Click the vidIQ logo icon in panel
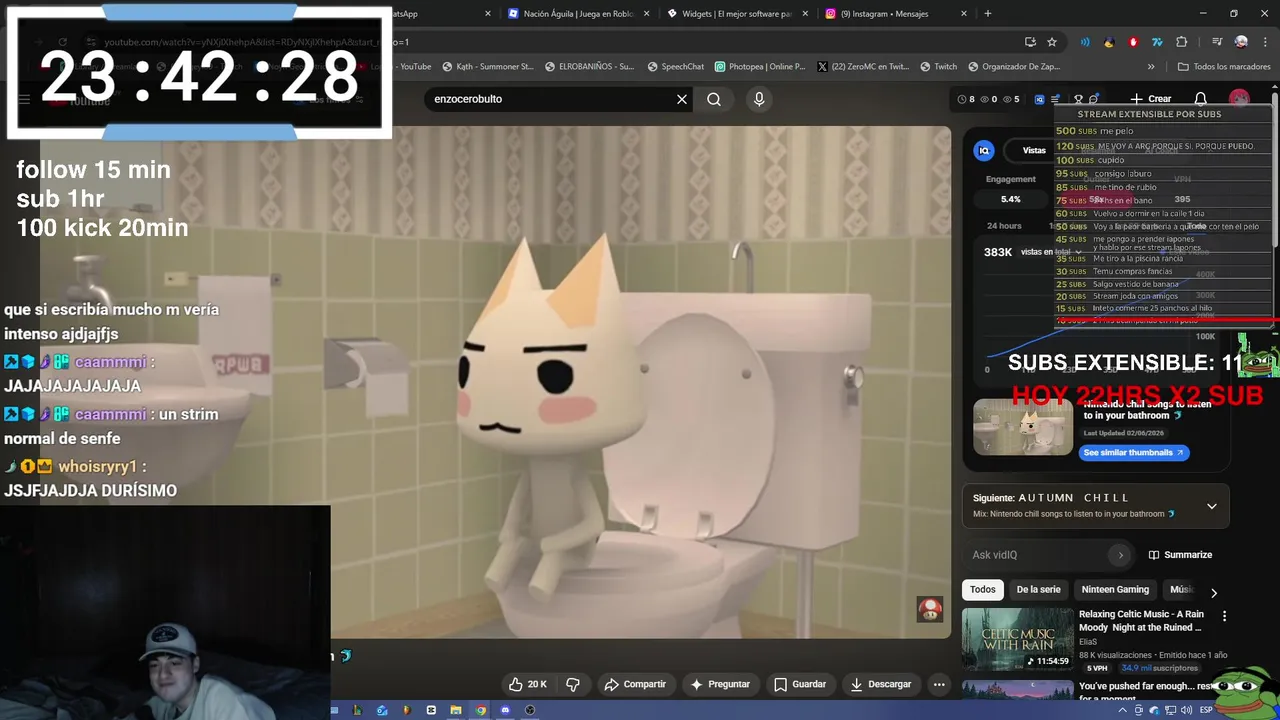 coord(984,150)
